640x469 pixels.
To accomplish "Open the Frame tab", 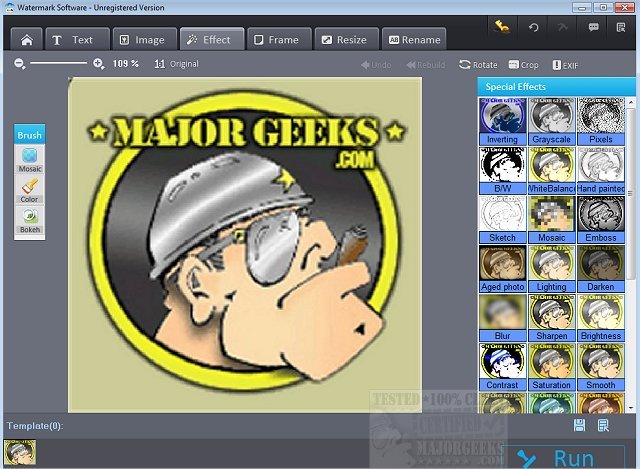I will (x=279, y=40).
